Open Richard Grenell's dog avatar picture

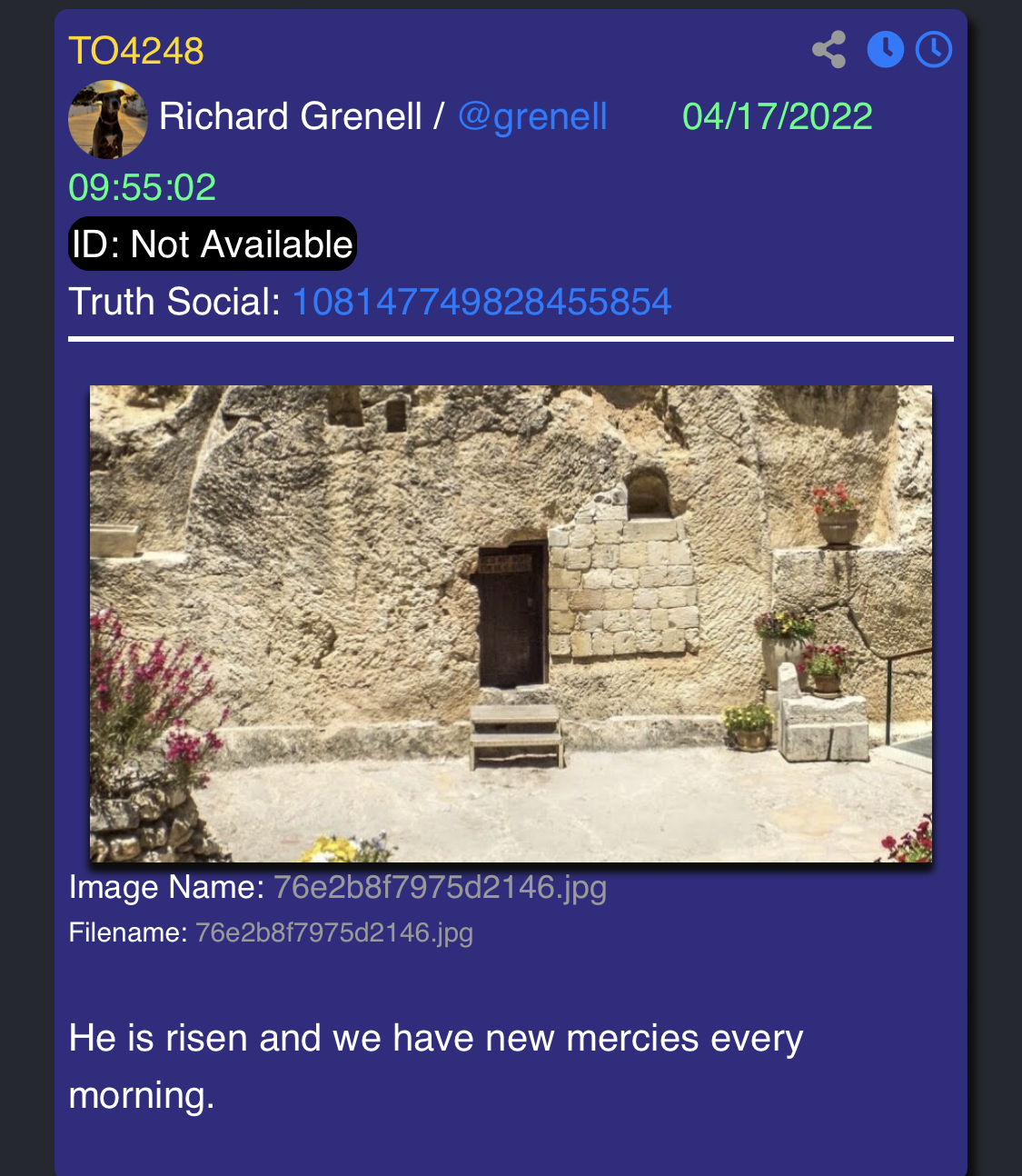[108, 119]
